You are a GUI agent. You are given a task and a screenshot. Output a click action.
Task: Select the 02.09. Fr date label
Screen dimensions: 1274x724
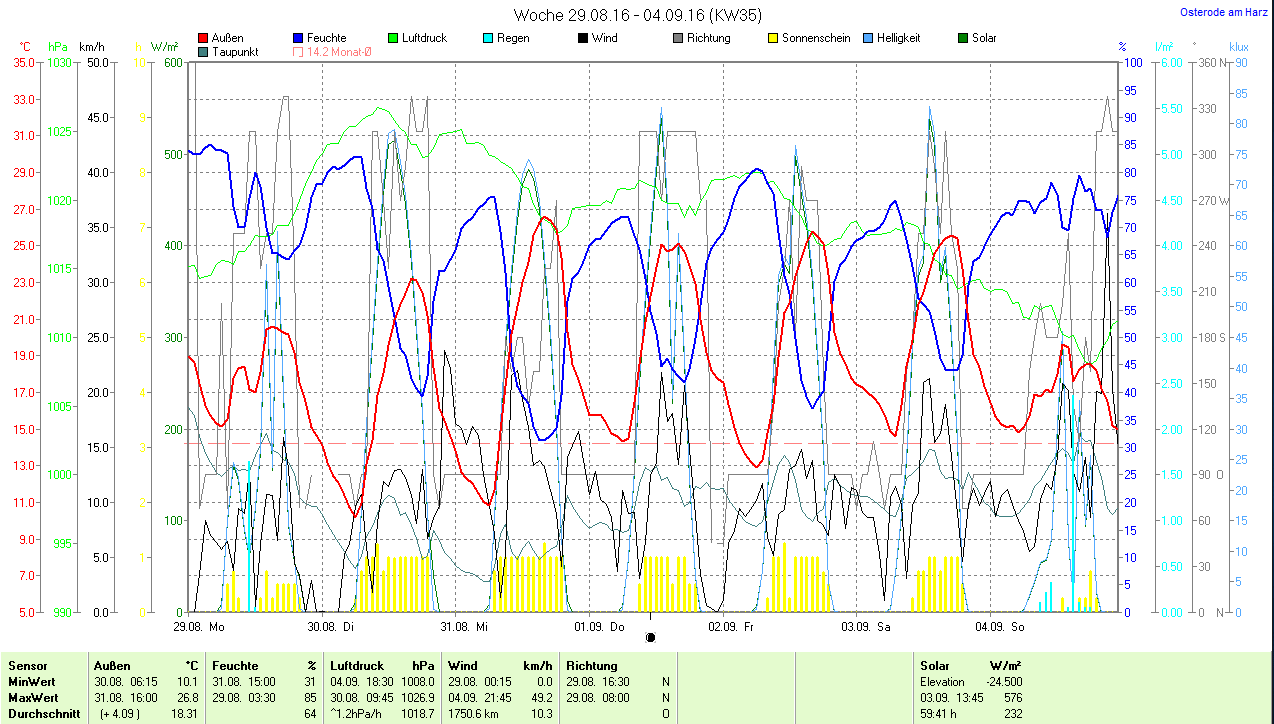(x=730, y=627)
